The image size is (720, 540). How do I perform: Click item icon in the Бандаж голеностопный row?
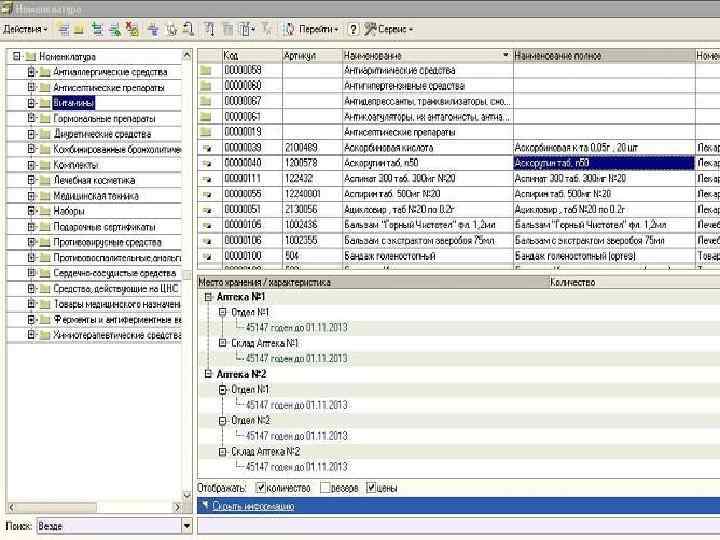click(208, 255)
